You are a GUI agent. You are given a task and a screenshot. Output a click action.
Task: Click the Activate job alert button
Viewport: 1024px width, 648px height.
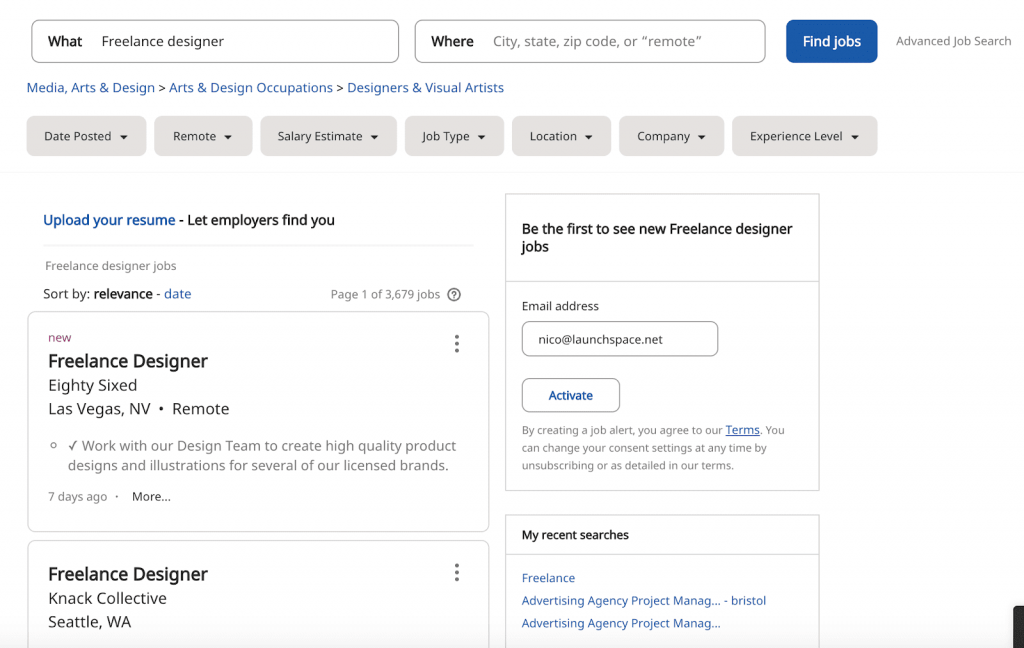point(571,395)
